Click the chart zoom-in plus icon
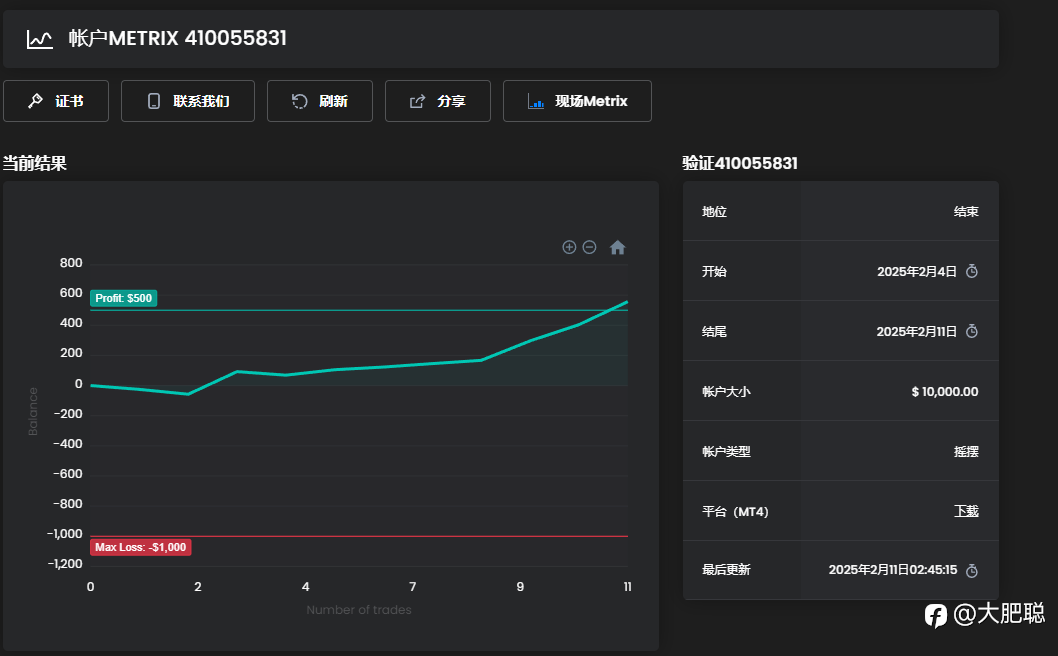Screen dimensions: 1058x656 point(569,247)
